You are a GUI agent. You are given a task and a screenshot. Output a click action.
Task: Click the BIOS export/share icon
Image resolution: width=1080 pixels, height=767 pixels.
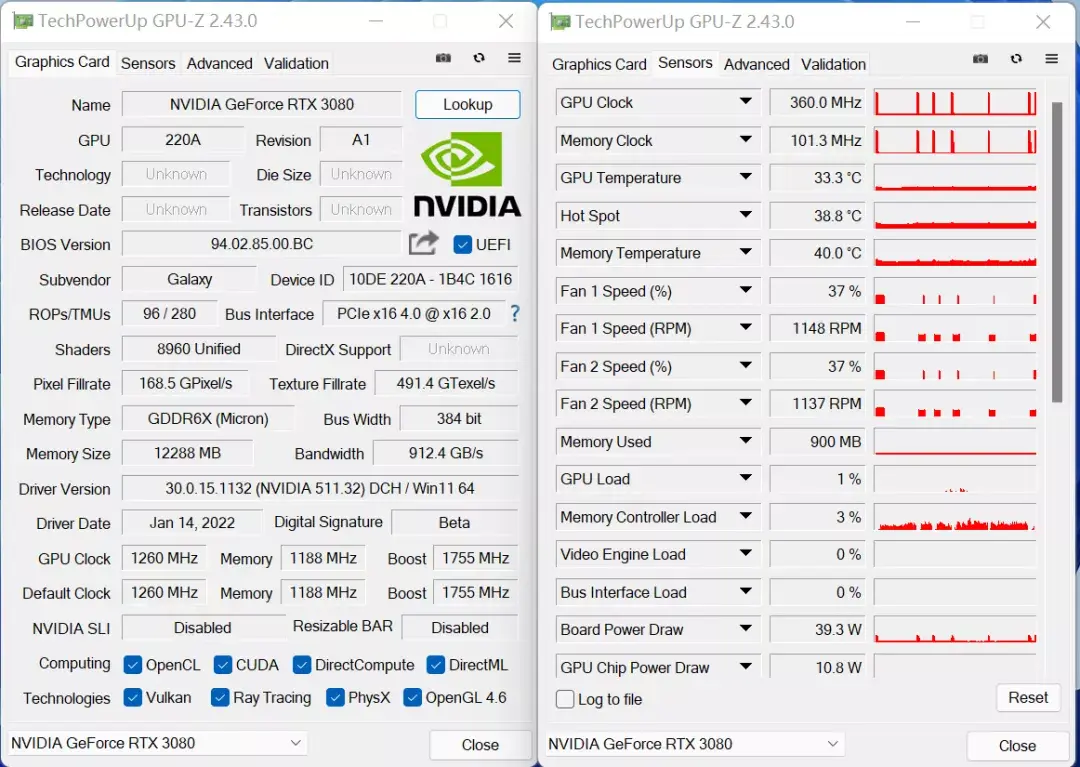point(422,243)
